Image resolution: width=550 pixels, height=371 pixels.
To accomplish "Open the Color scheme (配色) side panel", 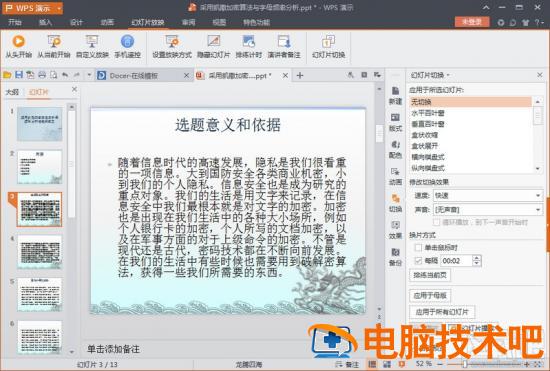I will 395,149.
